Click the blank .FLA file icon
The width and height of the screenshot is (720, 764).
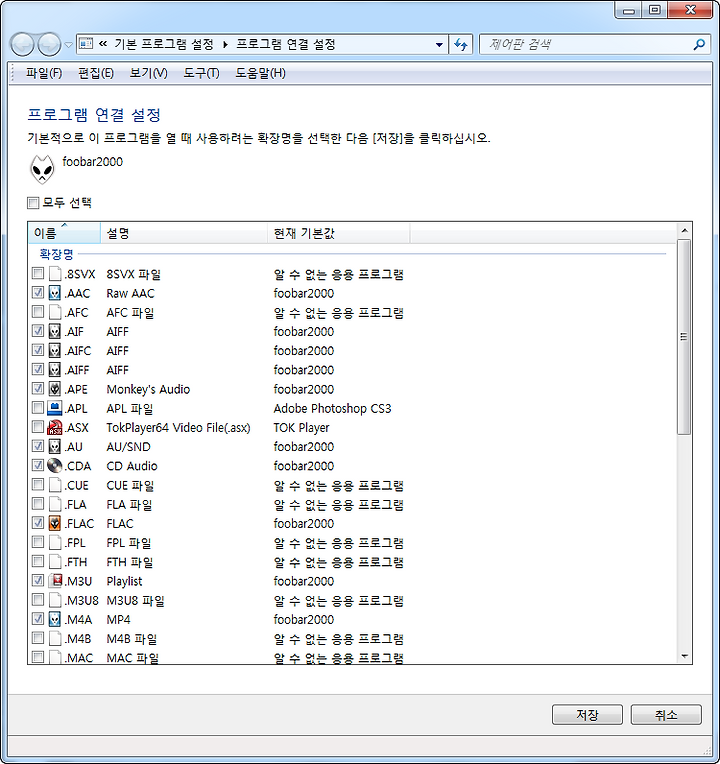point(55,504)
